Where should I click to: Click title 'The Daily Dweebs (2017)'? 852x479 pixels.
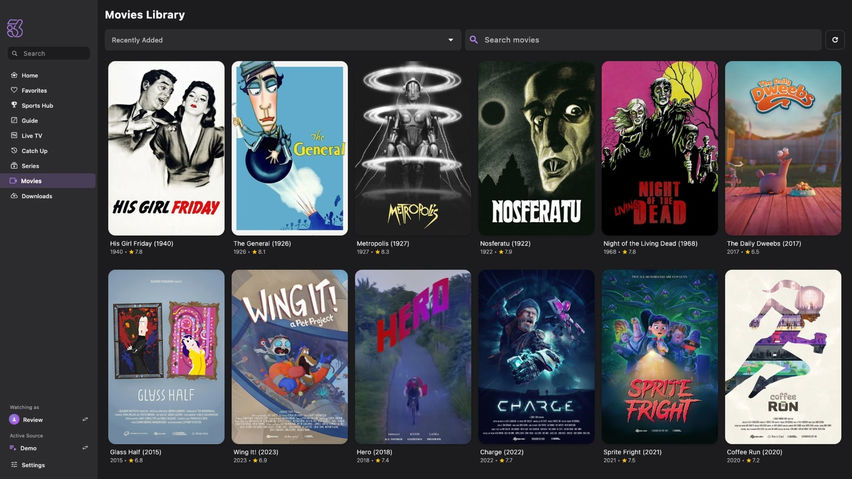click(764, 243)
